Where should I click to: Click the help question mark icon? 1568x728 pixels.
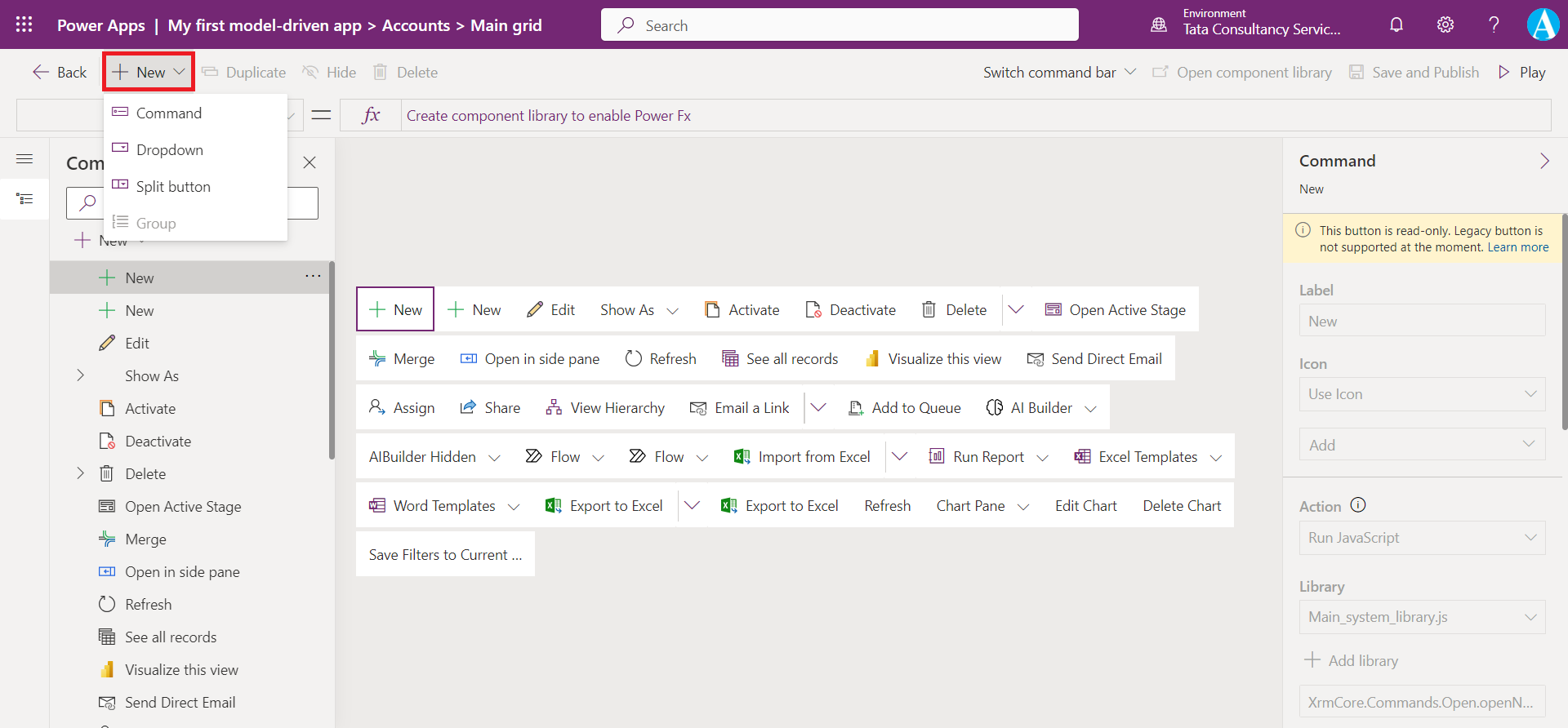1494,24
